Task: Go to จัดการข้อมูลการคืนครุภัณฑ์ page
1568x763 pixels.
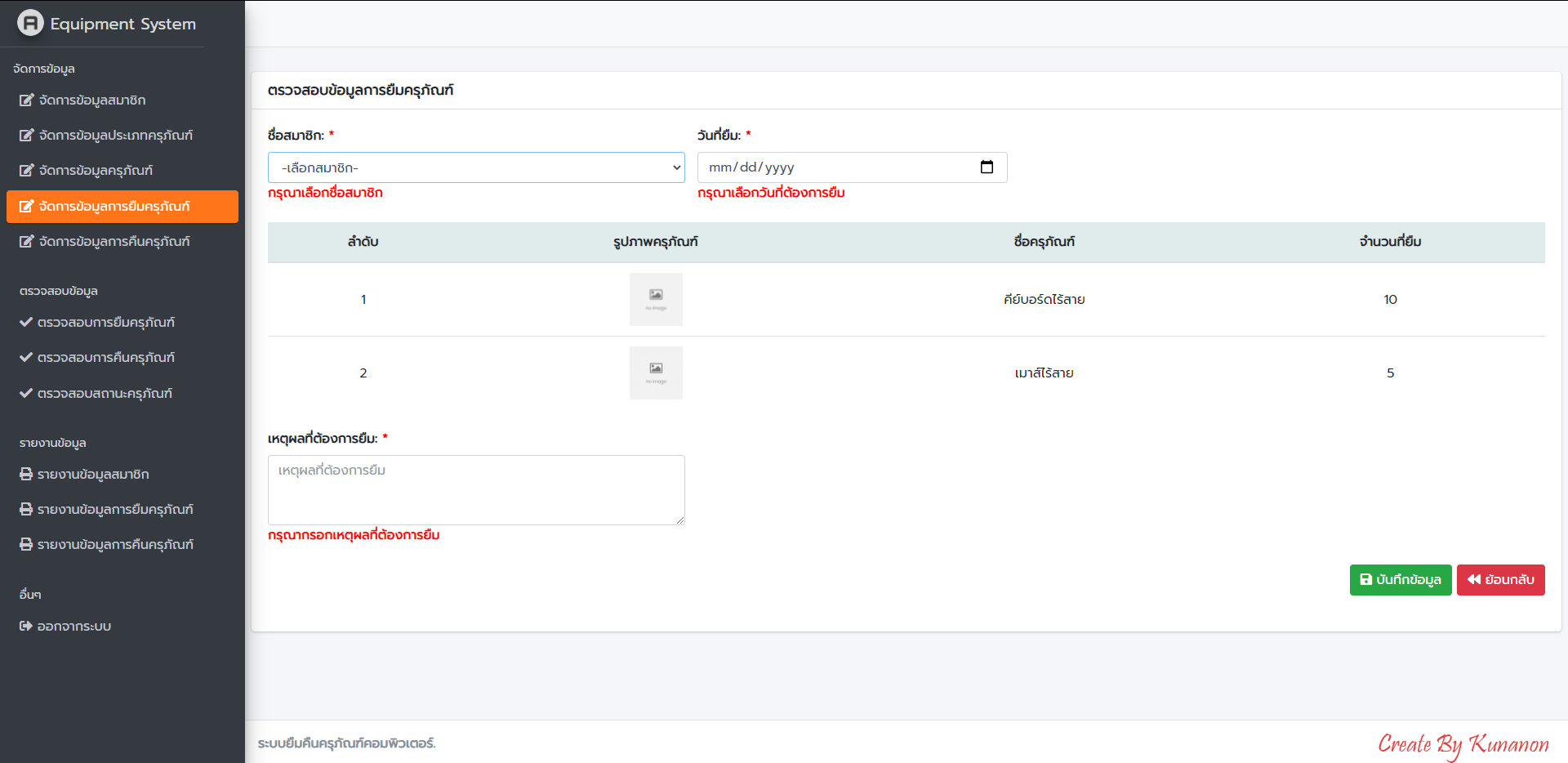Action: coord(114,242)
